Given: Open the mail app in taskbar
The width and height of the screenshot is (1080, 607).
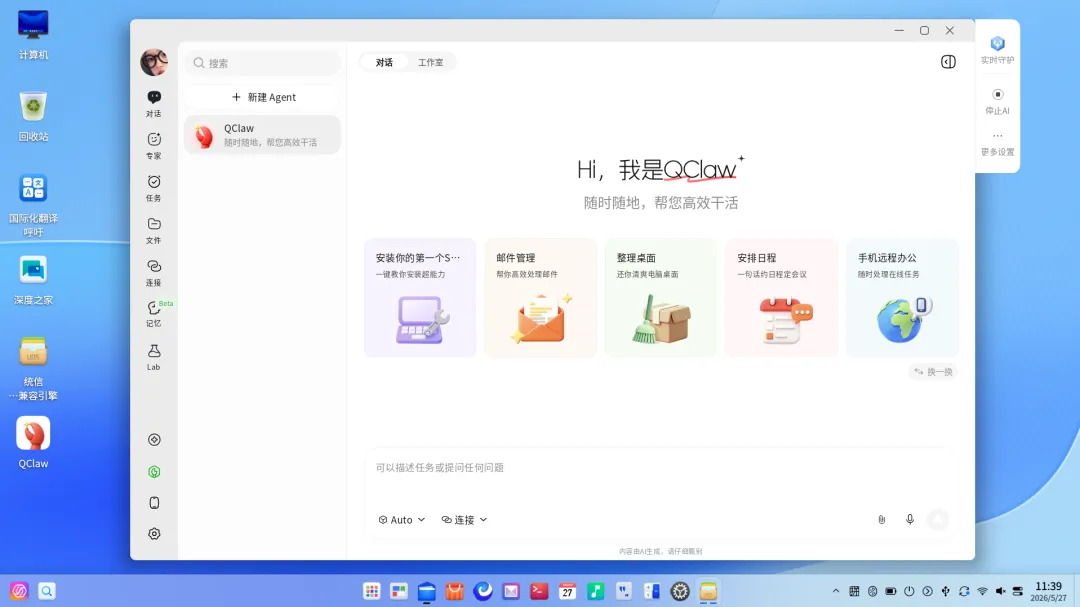Looking at the screenshot, I should 511,591.
